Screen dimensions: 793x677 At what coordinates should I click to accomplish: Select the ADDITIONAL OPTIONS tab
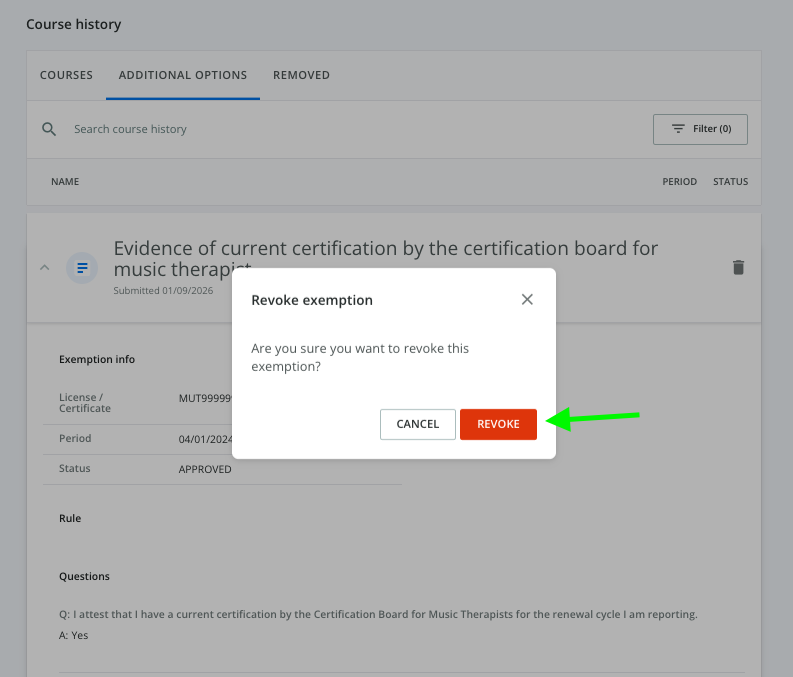pos(183,75)
